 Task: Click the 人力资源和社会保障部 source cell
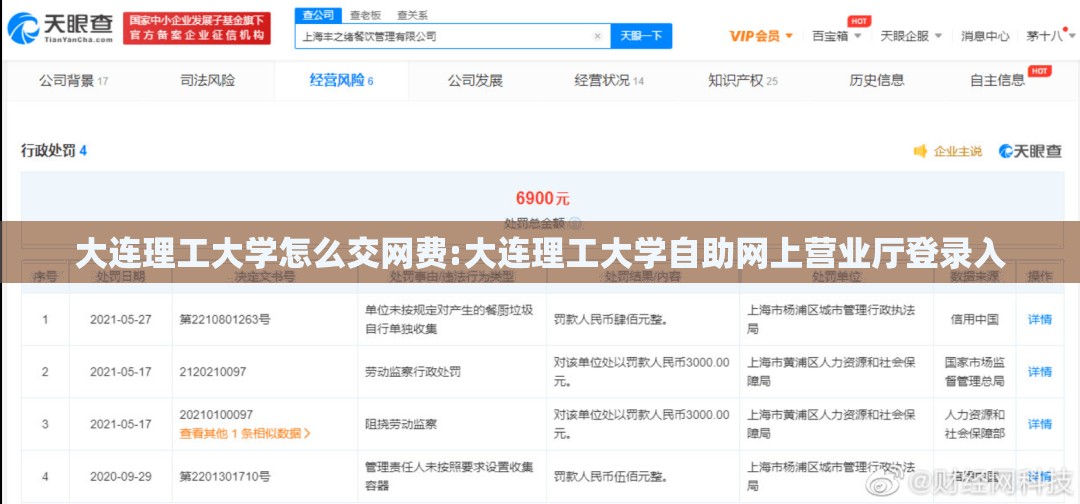pyautogui.click(x=975, y=424)
